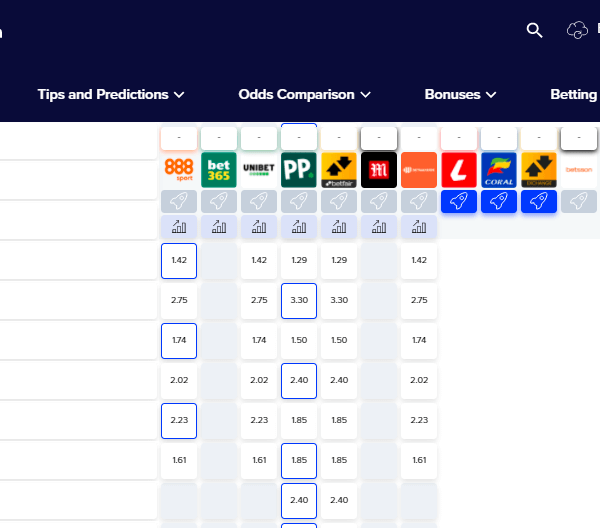Click the chart icon under 888sport
This screenshot has width=600, height=528.
[179, 227]
